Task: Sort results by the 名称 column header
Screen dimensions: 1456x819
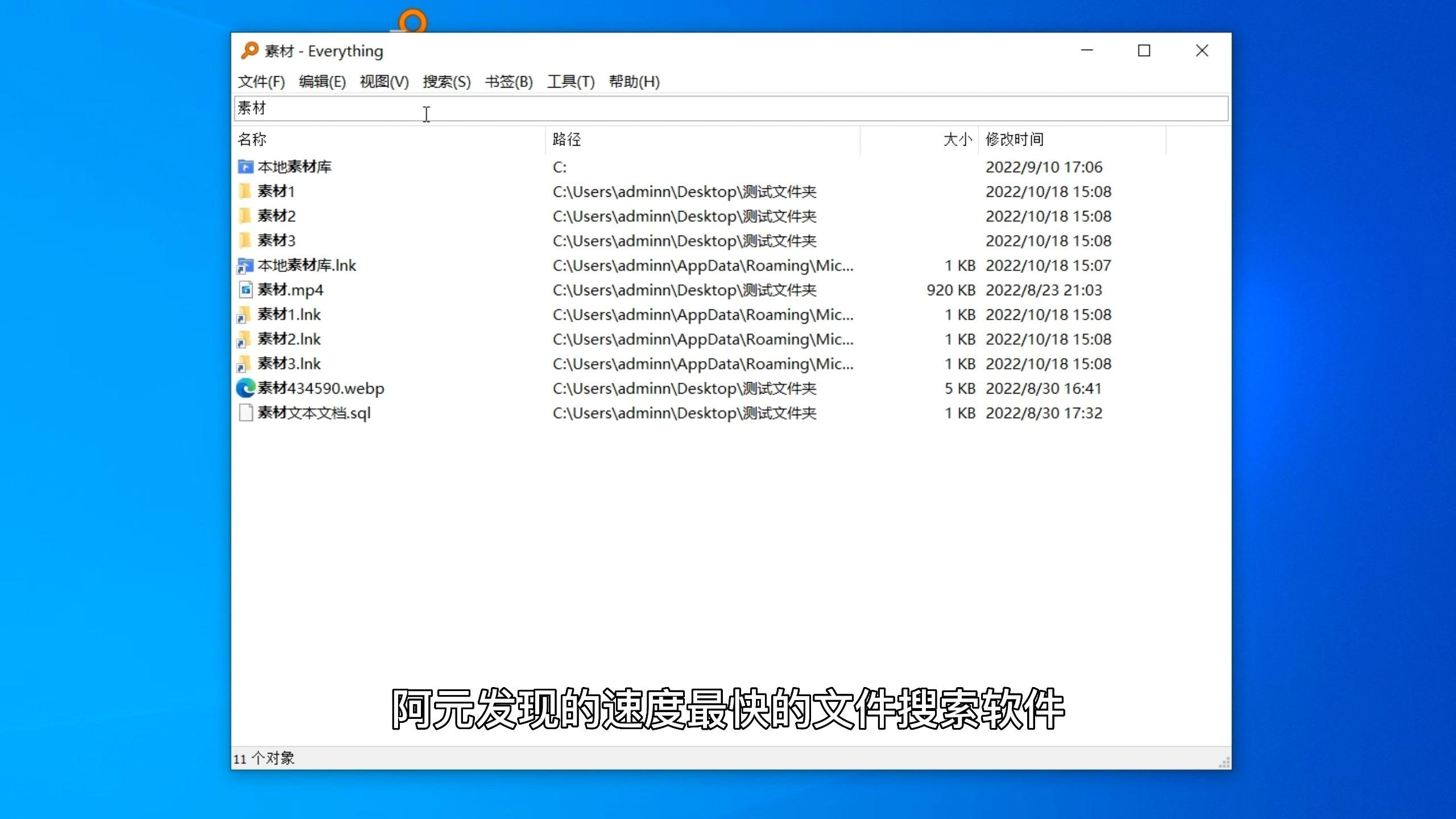Action: pos(390,139)
